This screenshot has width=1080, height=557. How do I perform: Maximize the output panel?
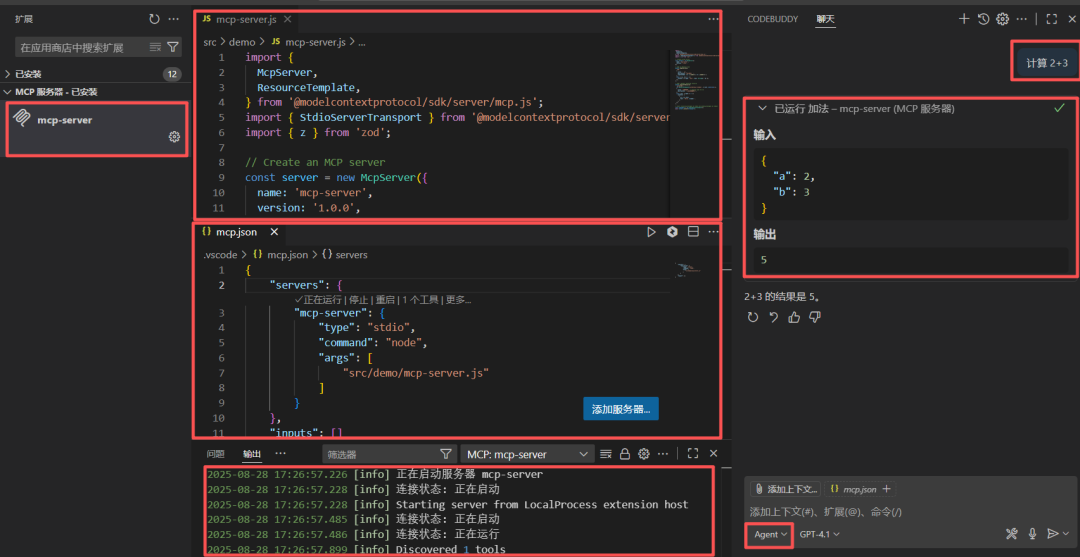[x=694, y=454]
